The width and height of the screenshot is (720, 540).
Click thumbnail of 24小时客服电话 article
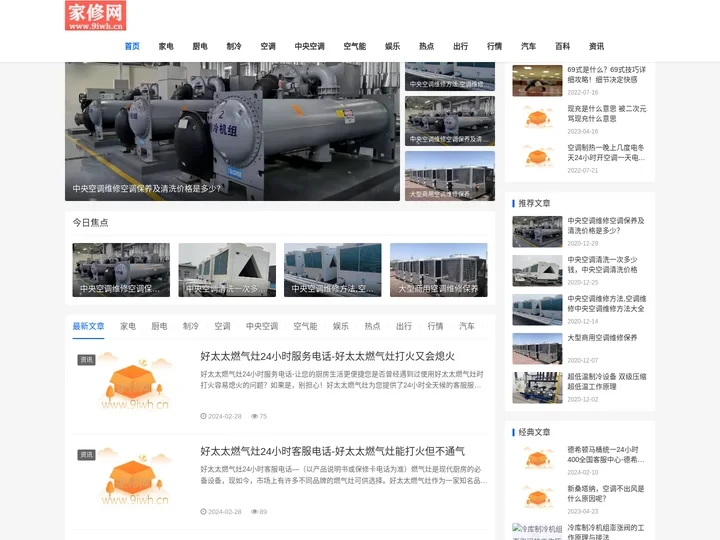[x=133, y=477]
